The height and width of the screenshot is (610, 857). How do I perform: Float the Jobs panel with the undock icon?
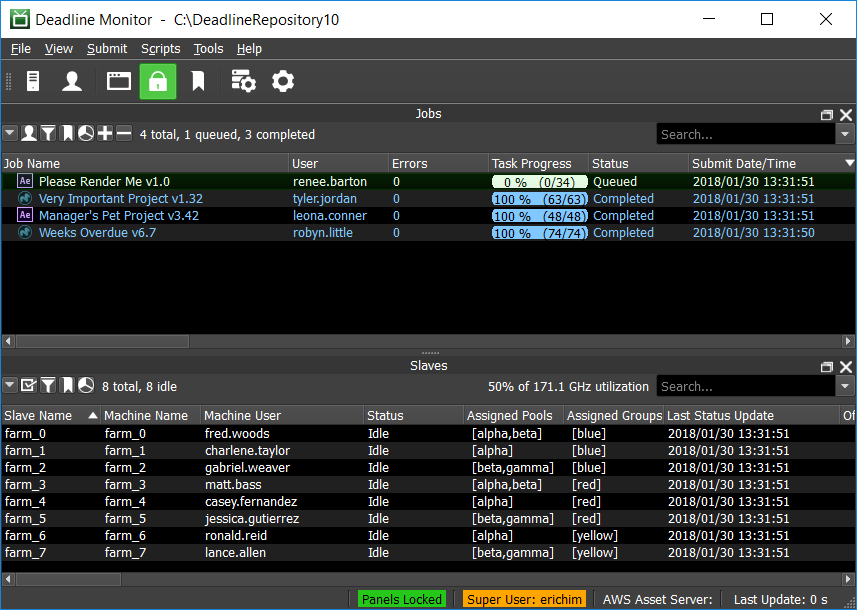click(x=827, y=115)
